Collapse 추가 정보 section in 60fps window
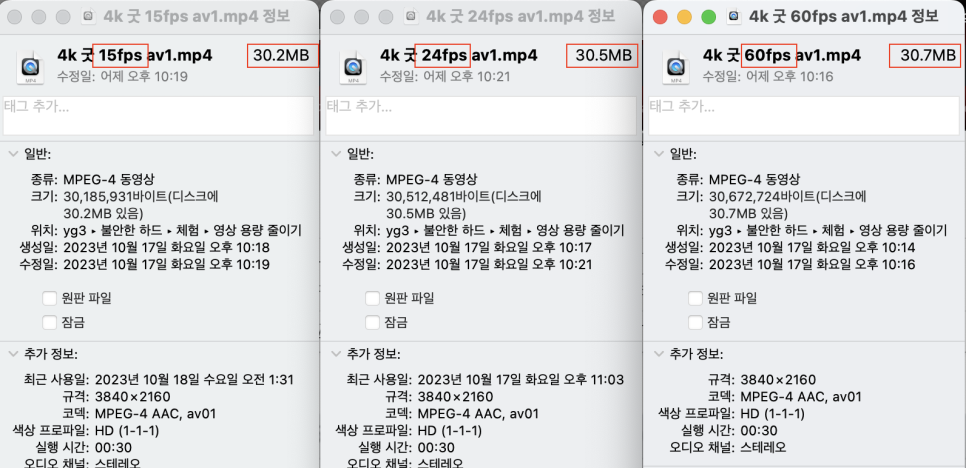 coord(659,354)
